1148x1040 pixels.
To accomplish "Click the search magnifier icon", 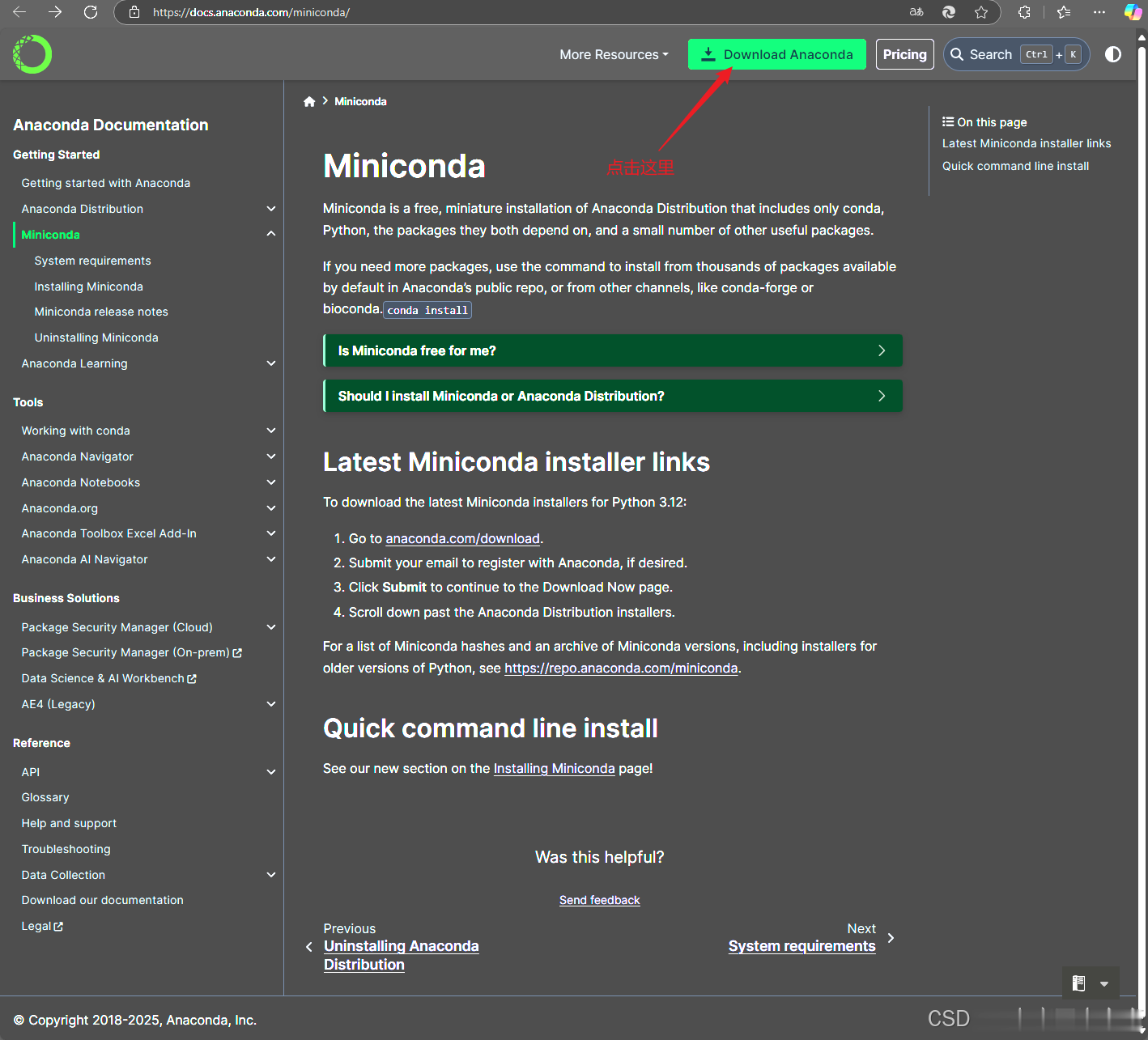I will click(x=957, y=54).
